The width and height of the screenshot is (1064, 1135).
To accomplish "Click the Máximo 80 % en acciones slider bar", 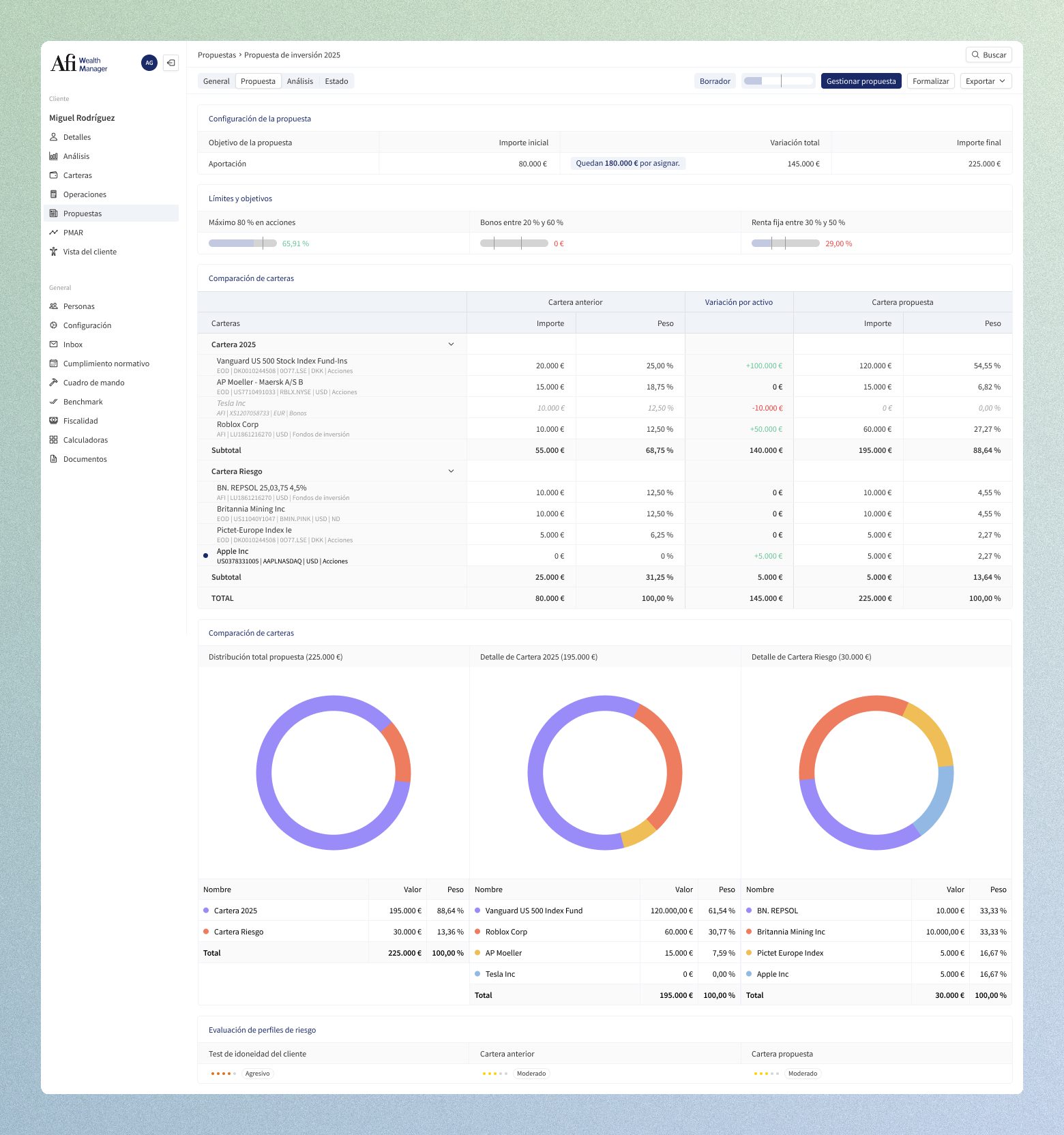I will pyautogui.click(x=242, y=244).
